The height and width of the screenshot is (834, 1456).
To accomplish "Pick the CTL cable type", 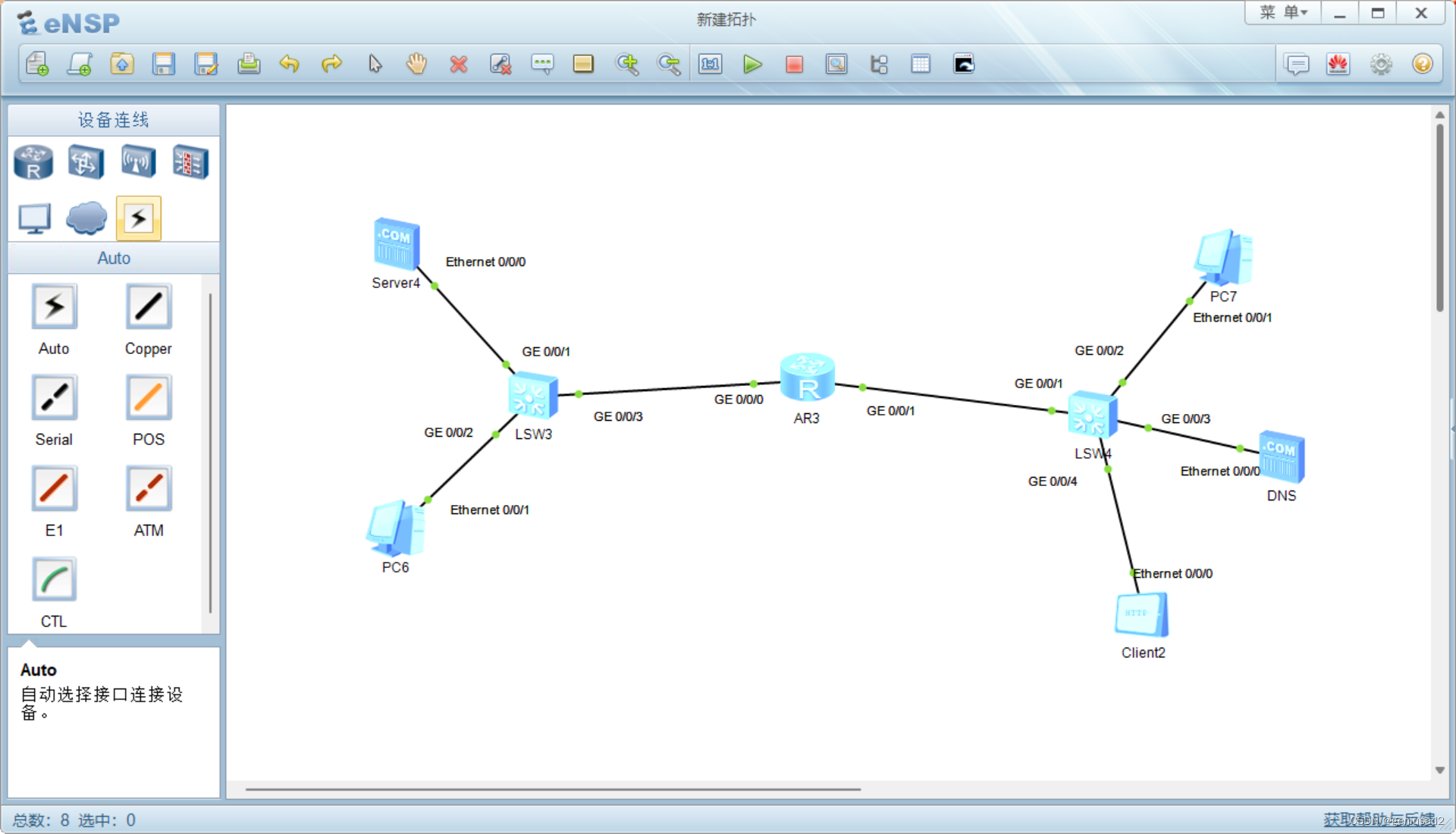I will (x=54, y=580).
